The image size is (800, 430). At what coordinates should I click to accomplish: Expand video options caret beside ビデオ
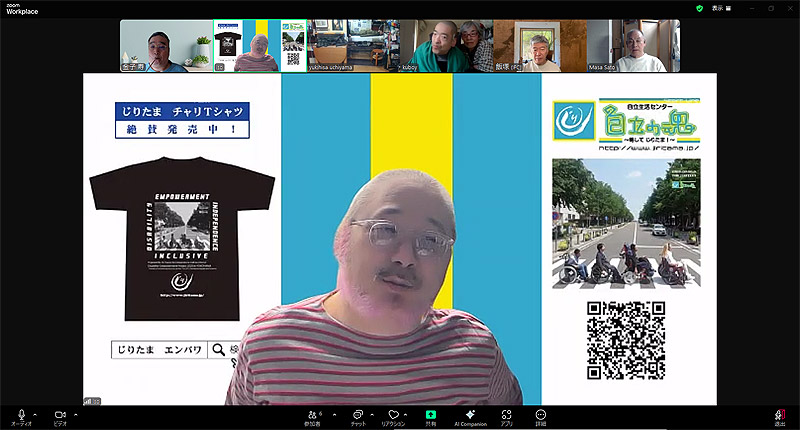tap(74, 413)
